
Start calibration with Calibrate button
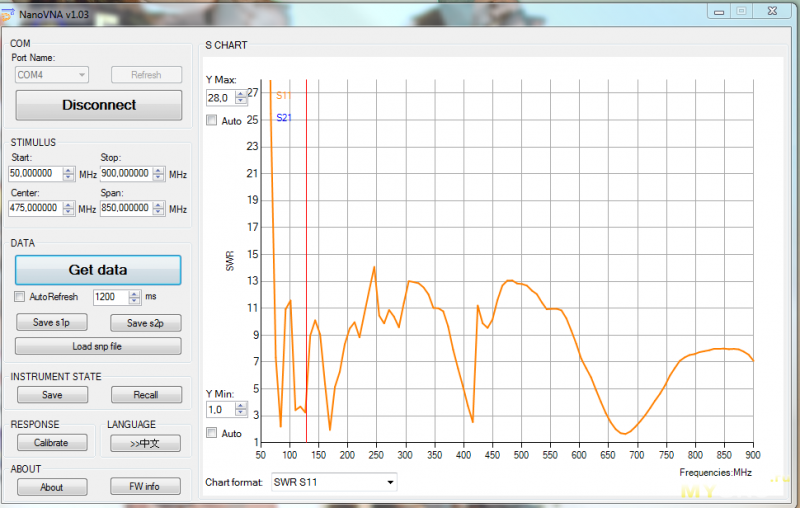click(x=52, y=442)
